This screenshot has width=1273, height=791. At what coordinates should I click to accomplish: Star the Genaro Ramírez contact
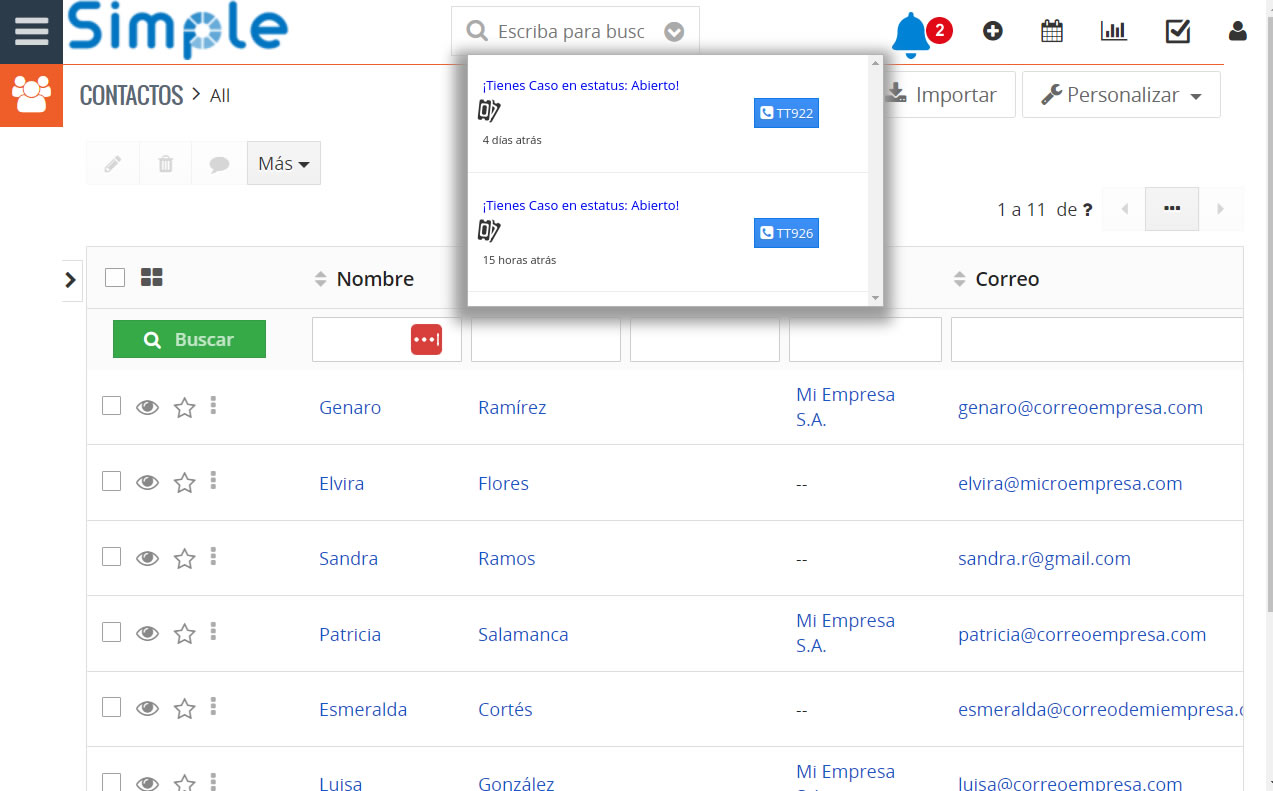pyautogui.click(x=184, y=407)
